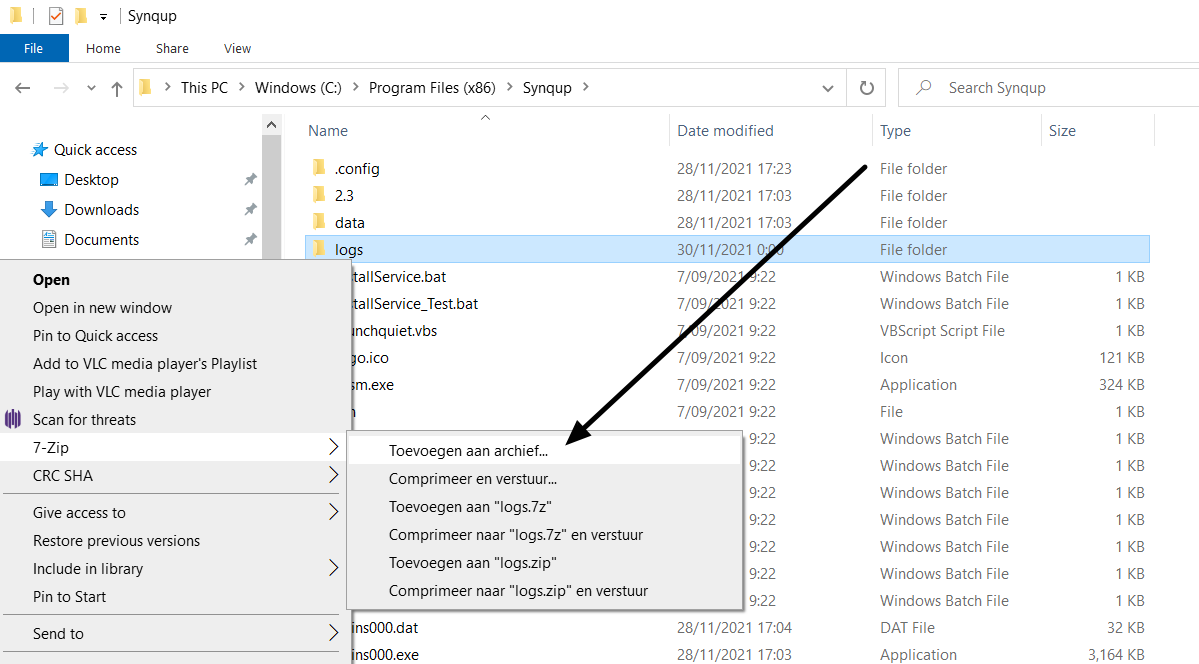Choose Comprimeer naar "logs.7z" en verstuur

click(544, 535)
